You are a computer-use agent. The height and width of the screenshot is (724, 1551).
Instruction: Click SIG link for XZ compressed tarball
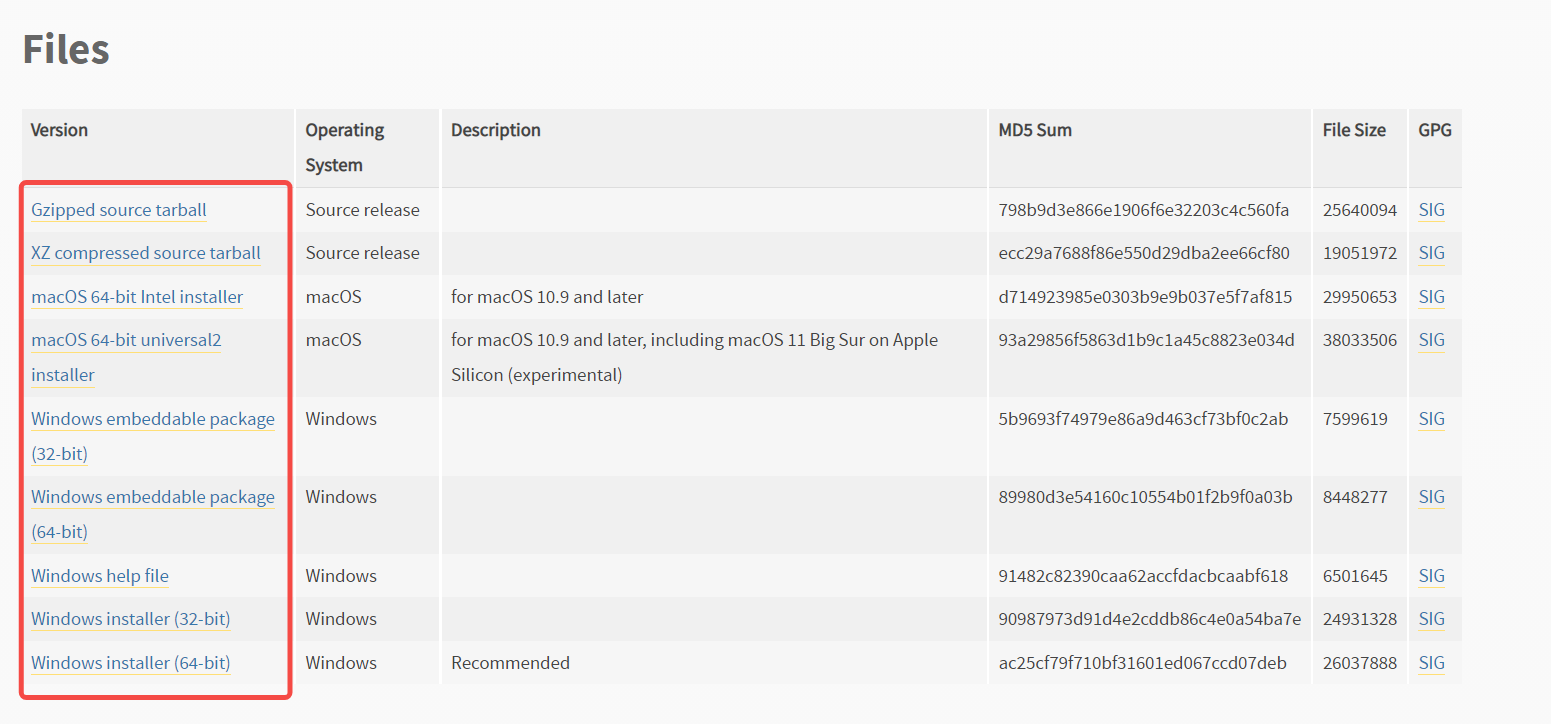1431,253
